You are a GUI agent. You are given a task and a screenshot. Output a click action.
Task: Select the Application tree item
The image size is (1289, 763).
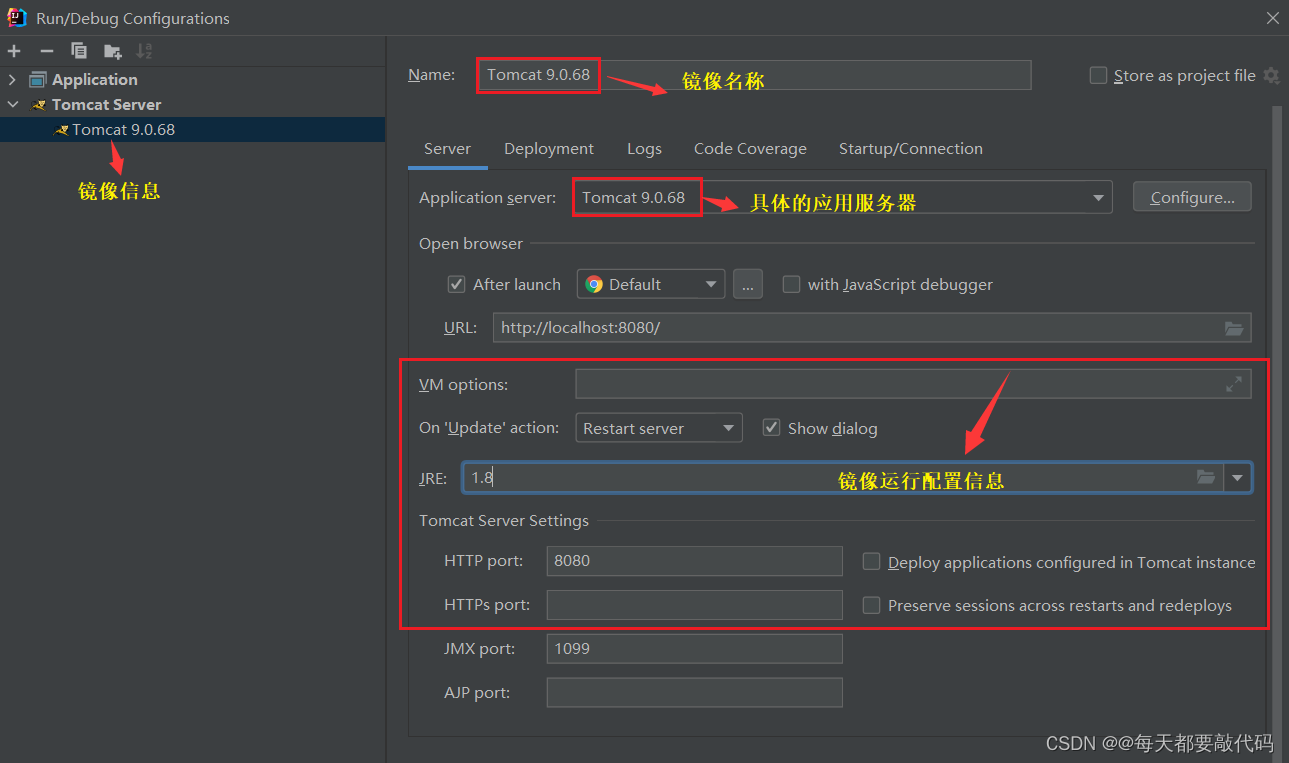coord(94,80)
